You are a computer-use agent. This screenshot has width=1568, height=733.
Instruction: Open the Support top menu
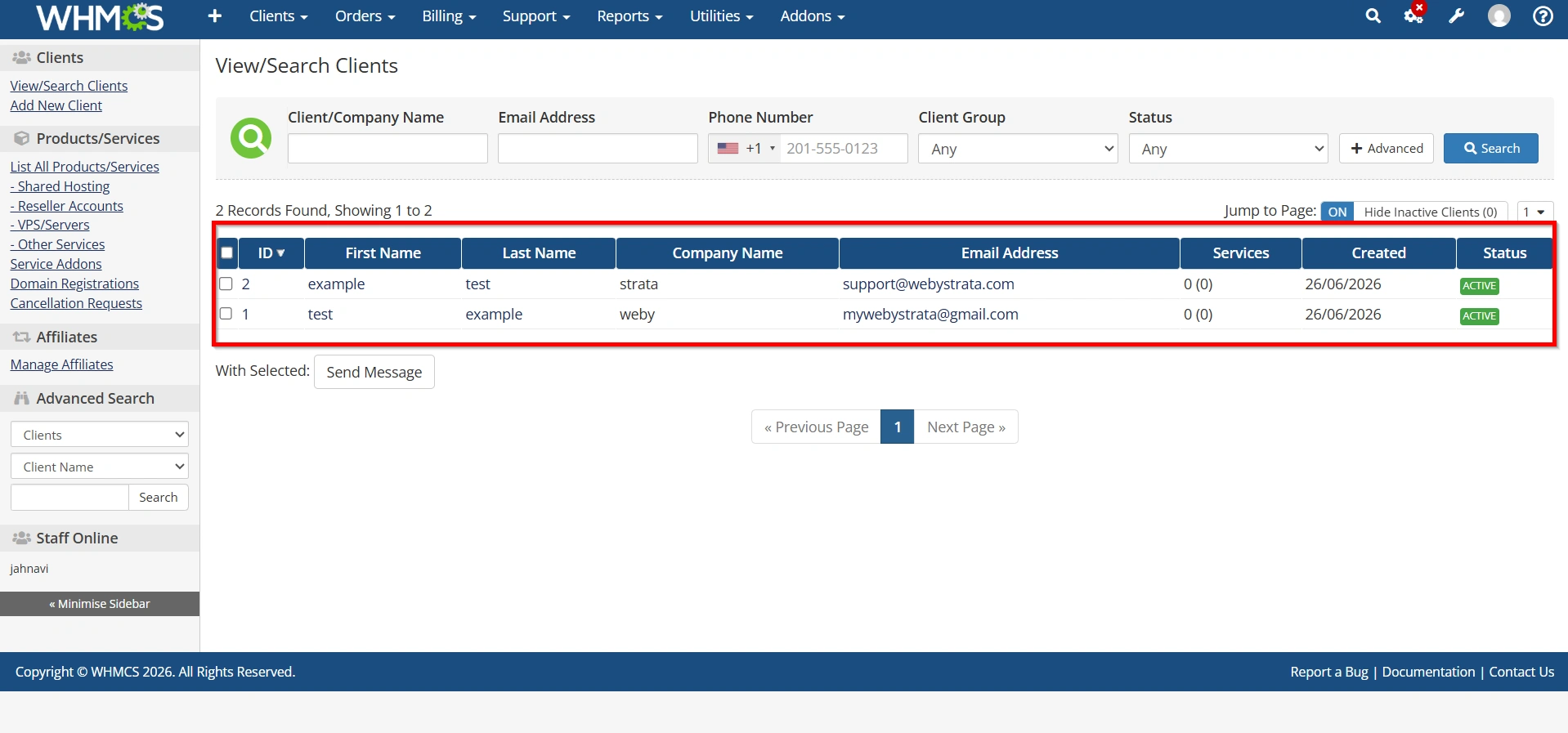point(536,16)
